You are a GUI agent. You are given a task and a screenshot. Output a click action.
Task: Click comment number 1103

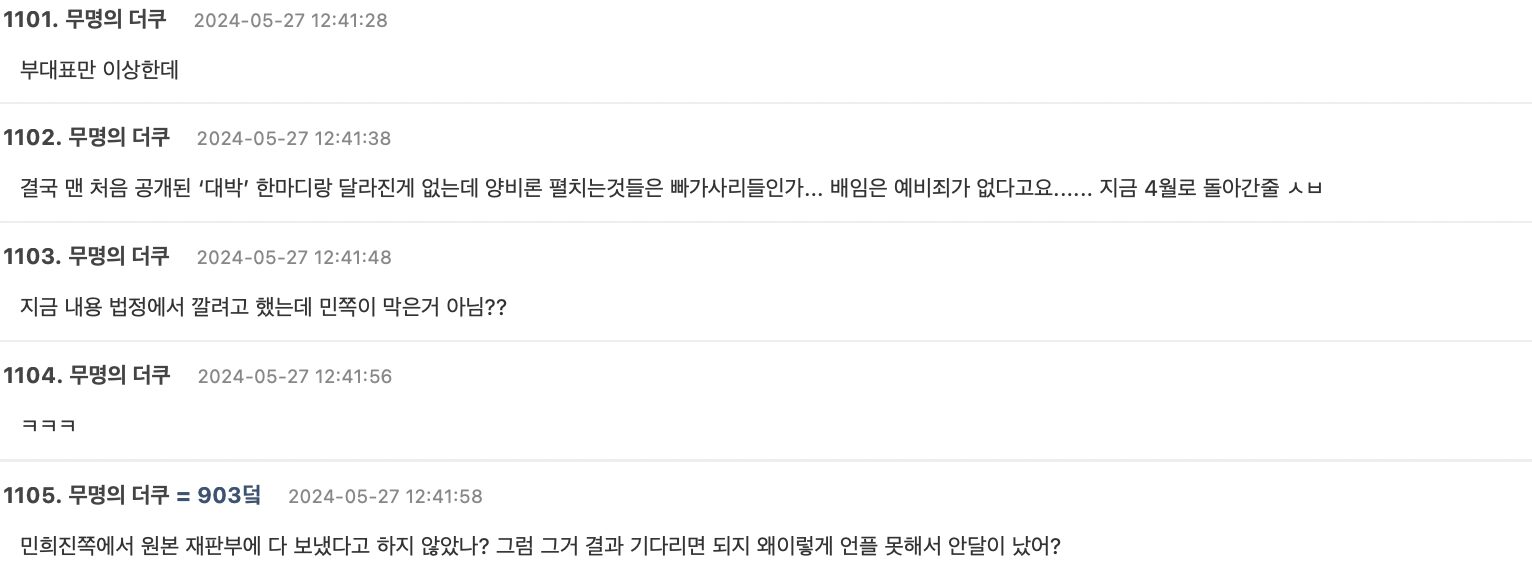coord(31,256)
